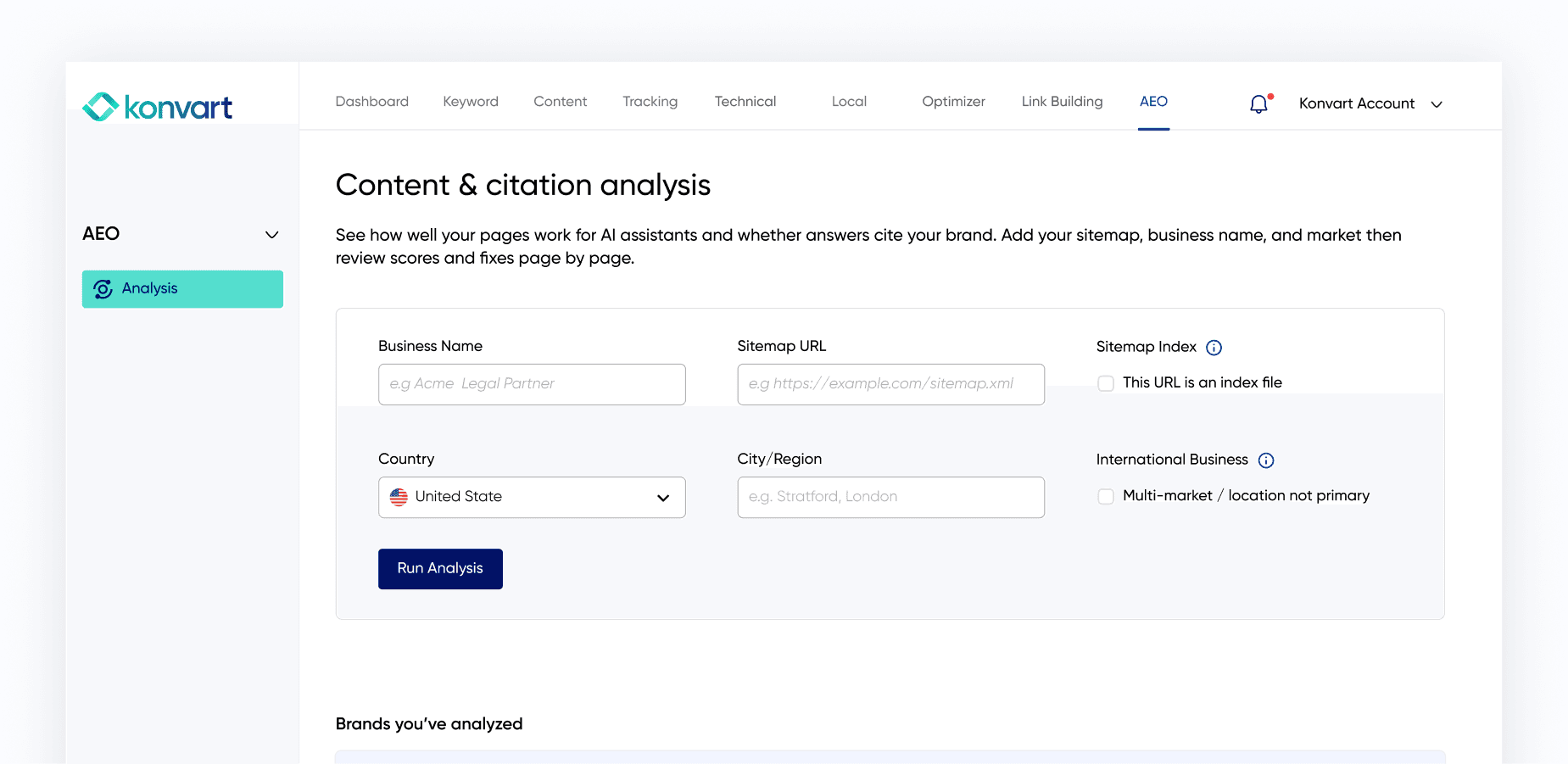Click the 'Content & citation analysis' heading
This screenshot has height=764, width=1568.
[523, 186]
